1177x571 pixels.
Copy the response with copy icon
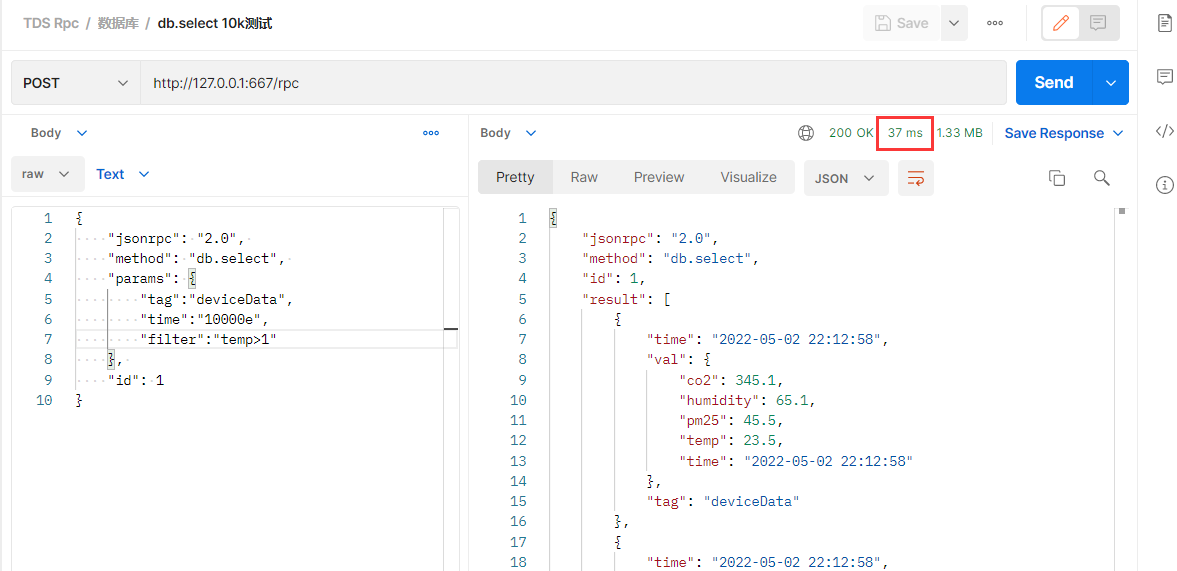(1057, 178)
